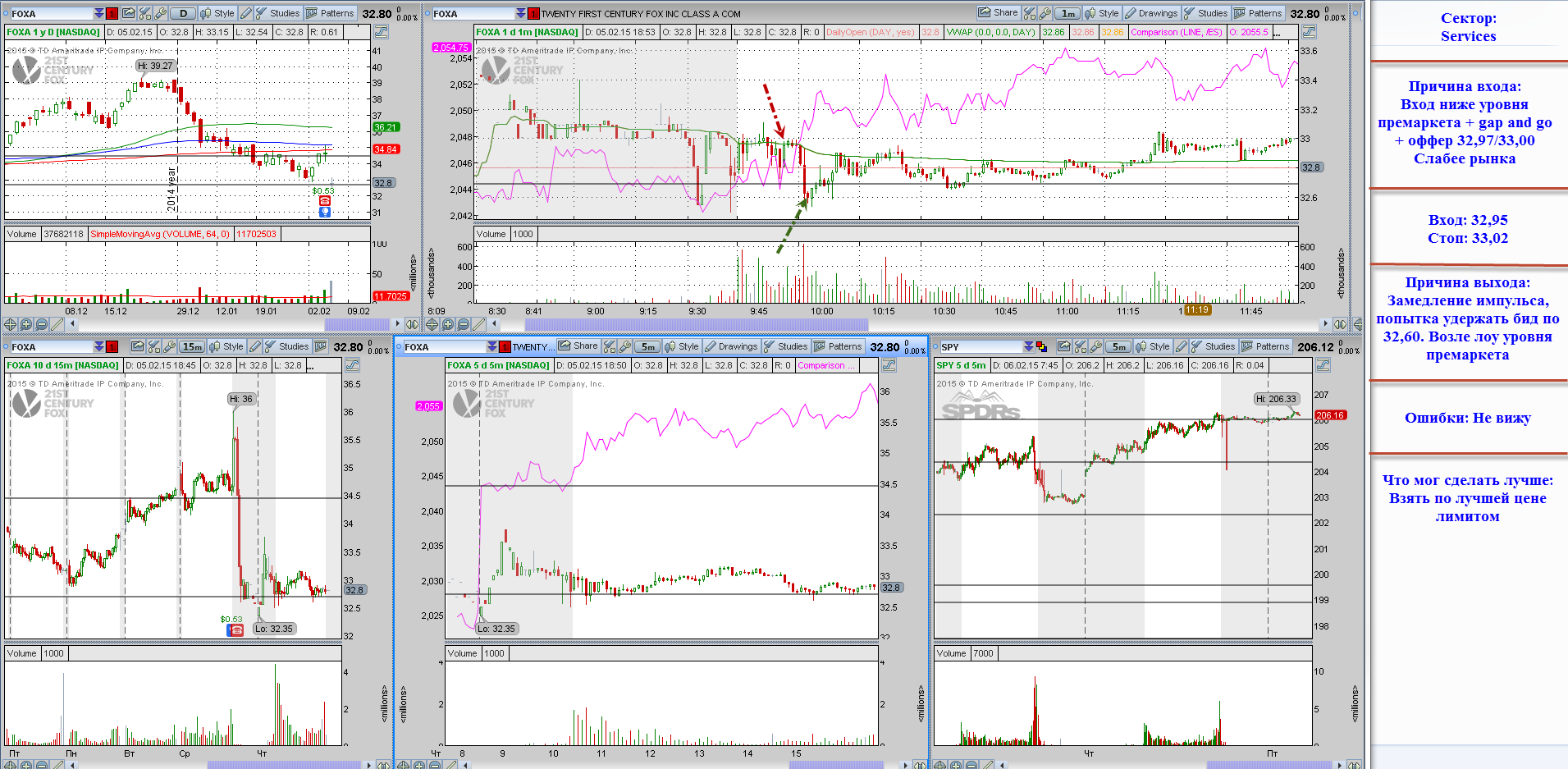This screenshot has width=1568, height=769.
Task: Edit the FOXA symbol field on daily chart
Action: pyautogui.click(x=50, y=13)
